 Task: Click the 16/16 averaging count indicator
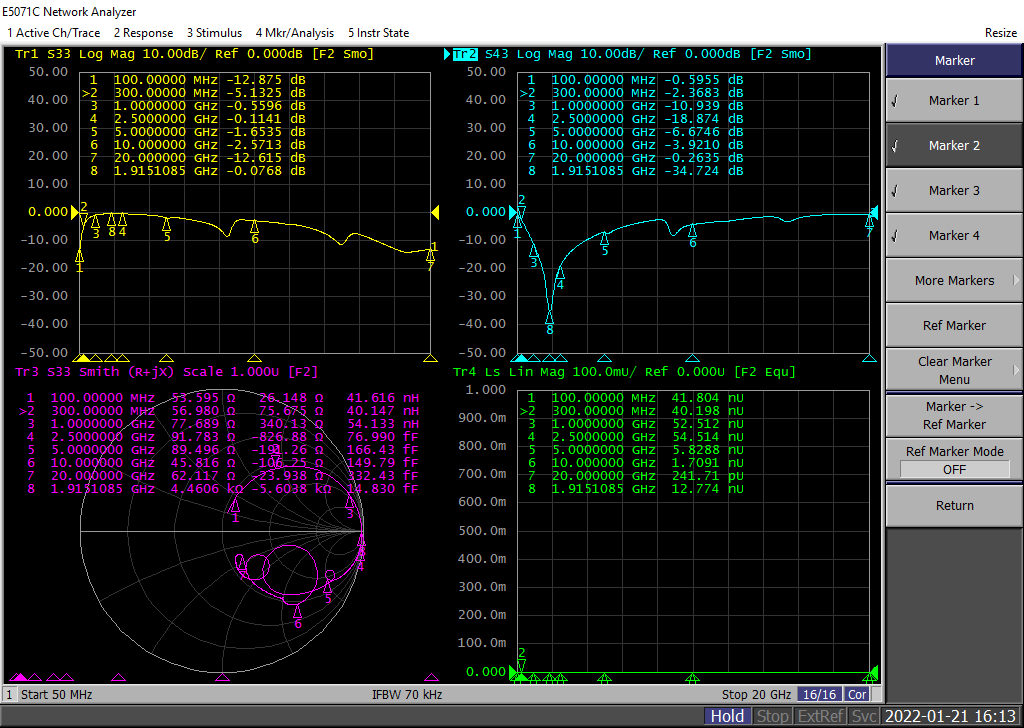point(819,694)
